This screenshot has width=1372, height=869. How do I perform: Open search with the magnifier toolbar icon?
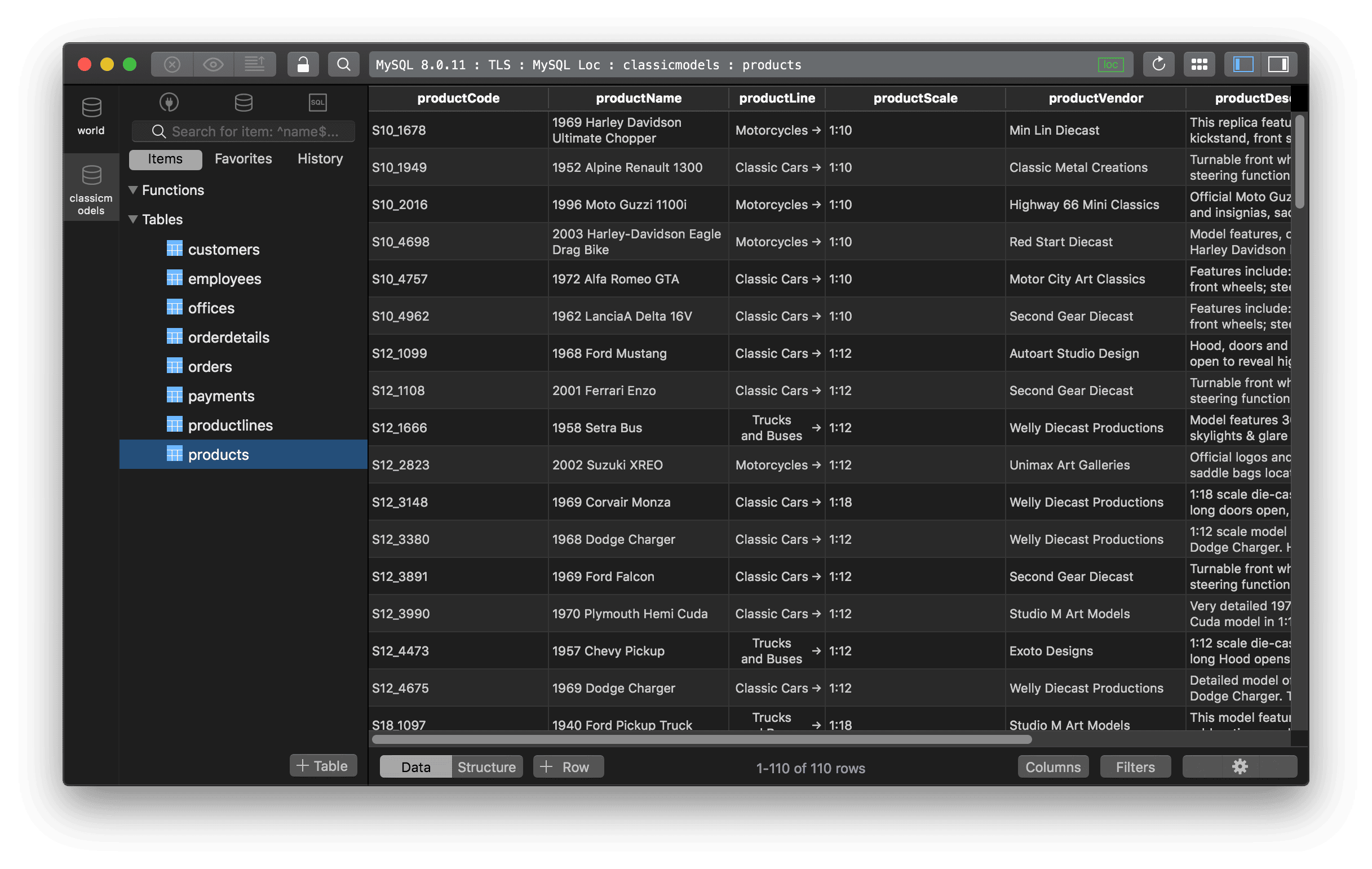point(344,64)
